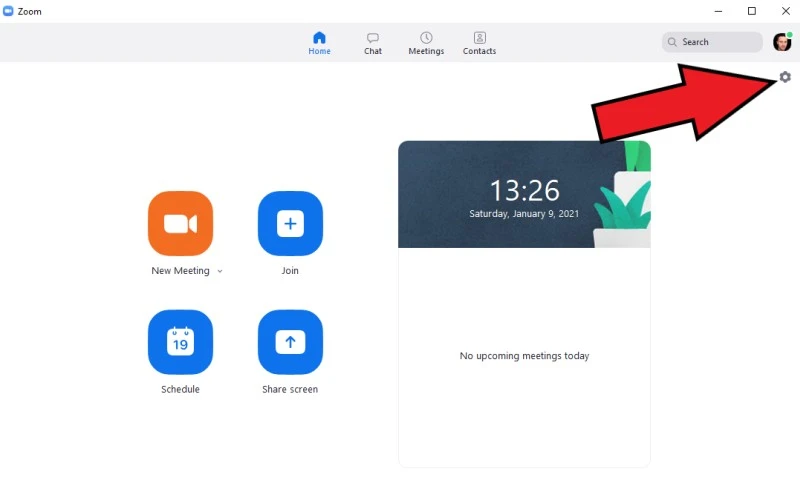Image resolution: width=800 pixels, height=480 pixels.
Task: Switch to the Home tab
Action: click(319, 43)
